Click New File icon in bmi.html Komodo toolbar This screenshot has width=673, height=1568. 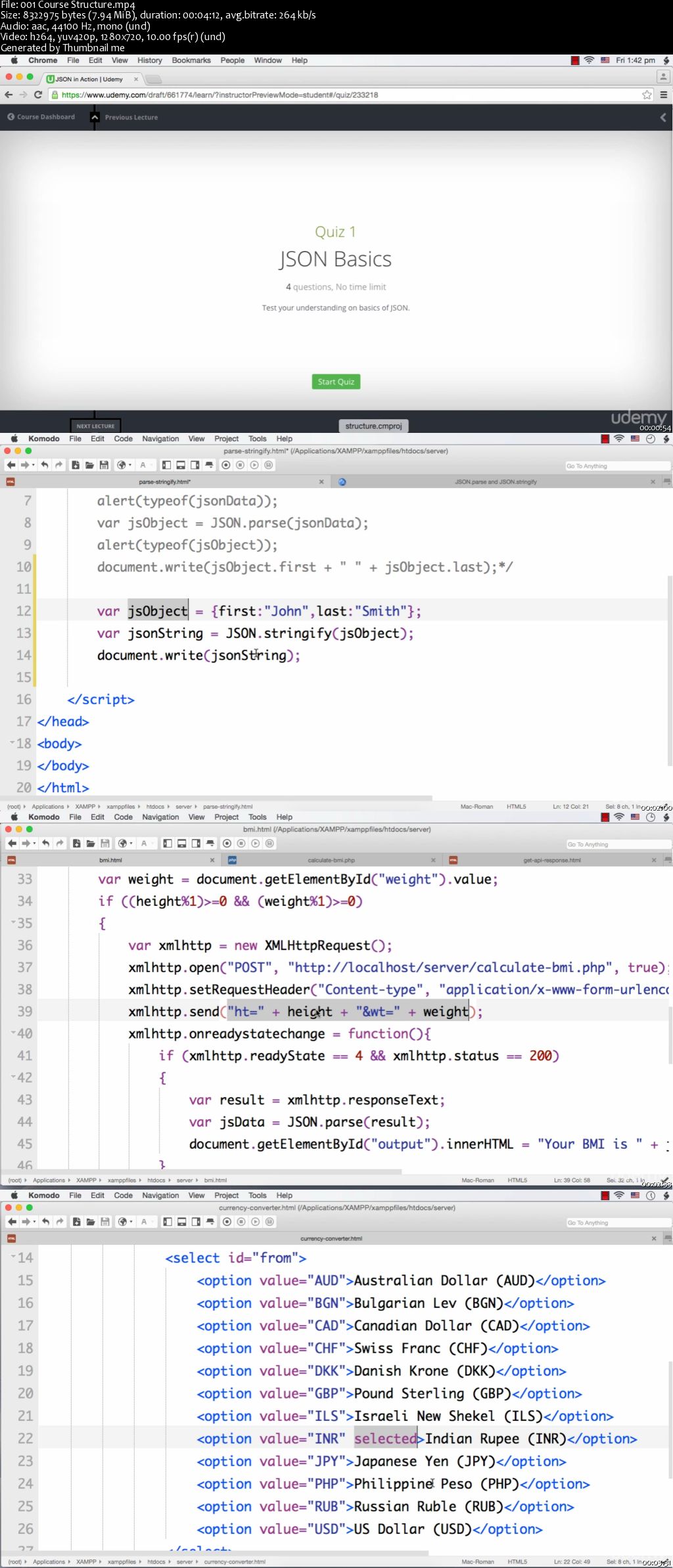tap(77, 843)
